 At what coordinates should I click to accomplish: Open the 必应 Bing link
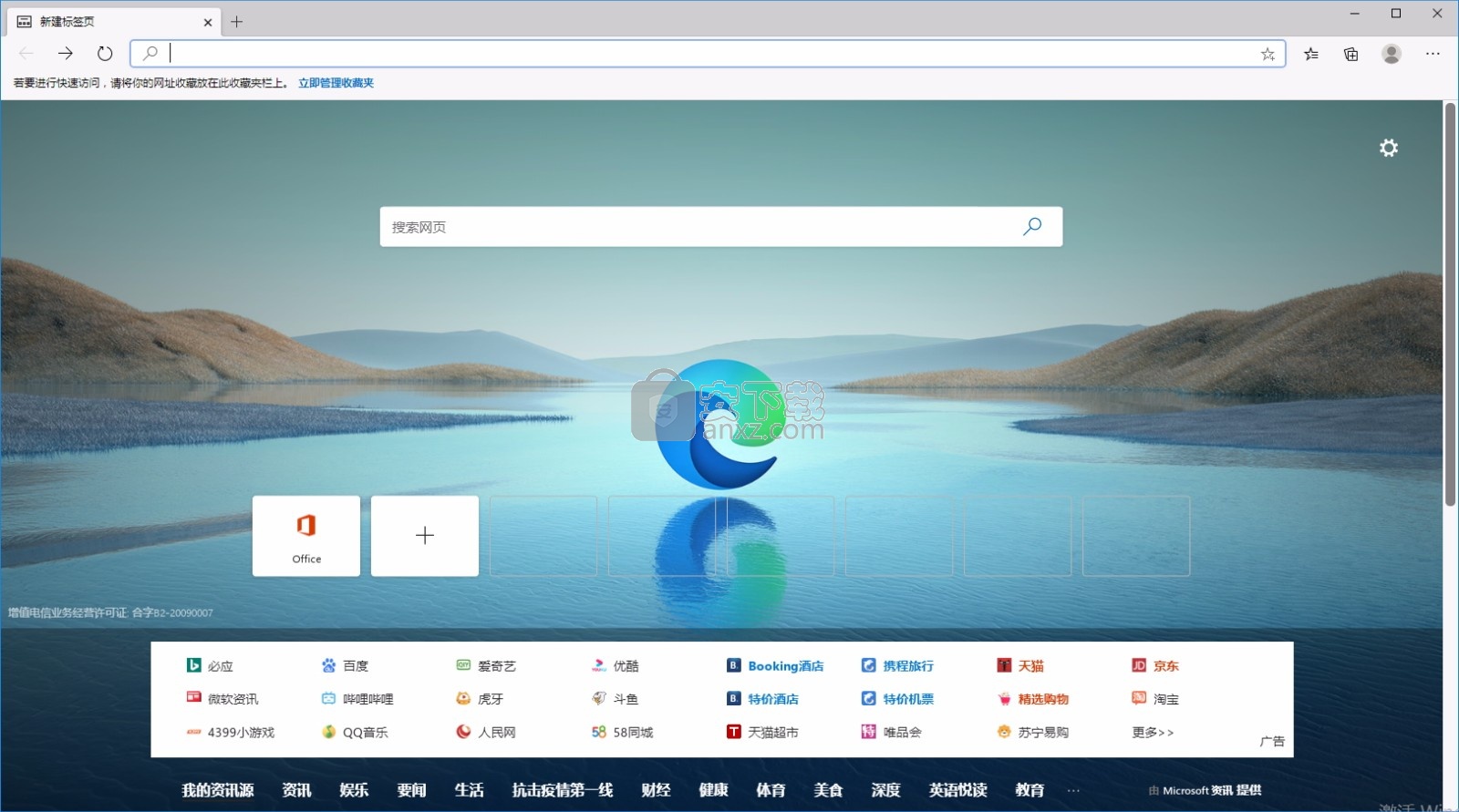[210, 666]
